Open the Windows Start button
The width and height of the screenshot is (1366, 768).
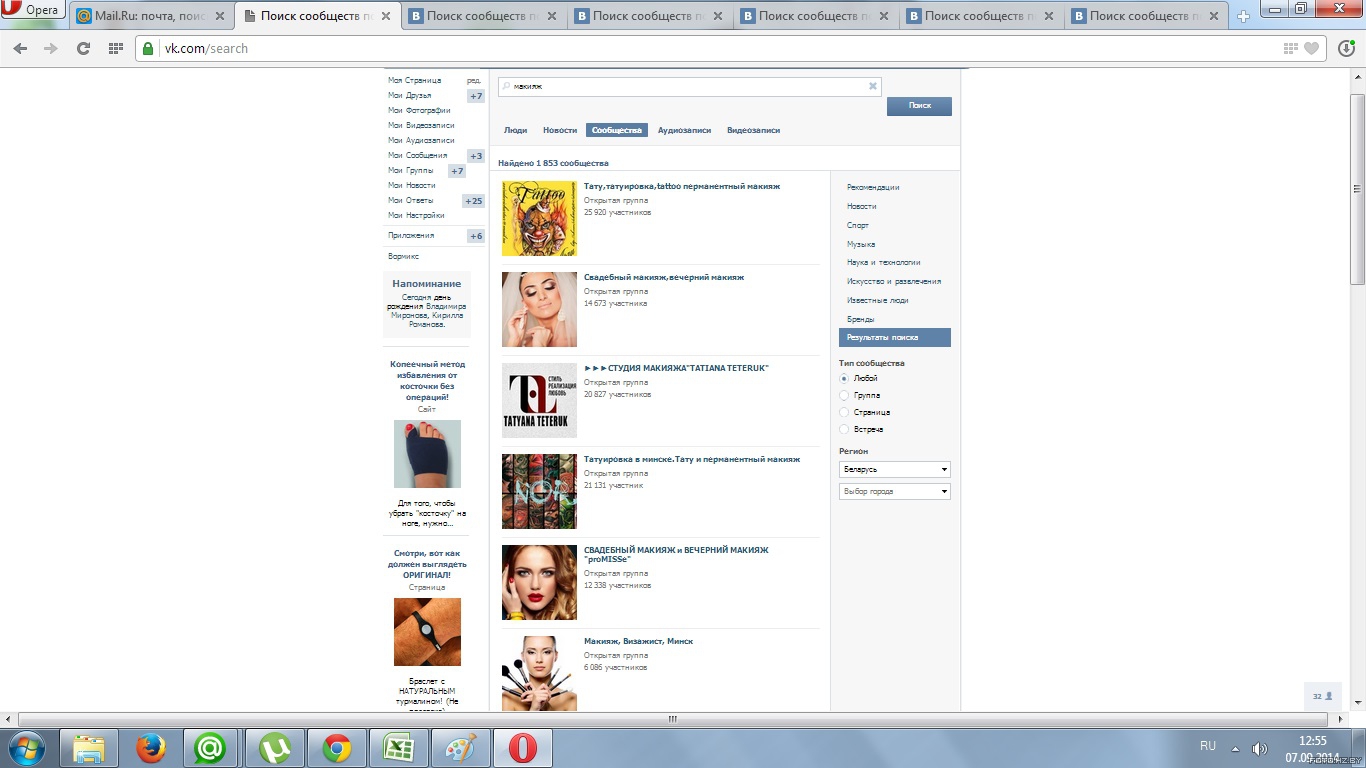click(27, 748)
